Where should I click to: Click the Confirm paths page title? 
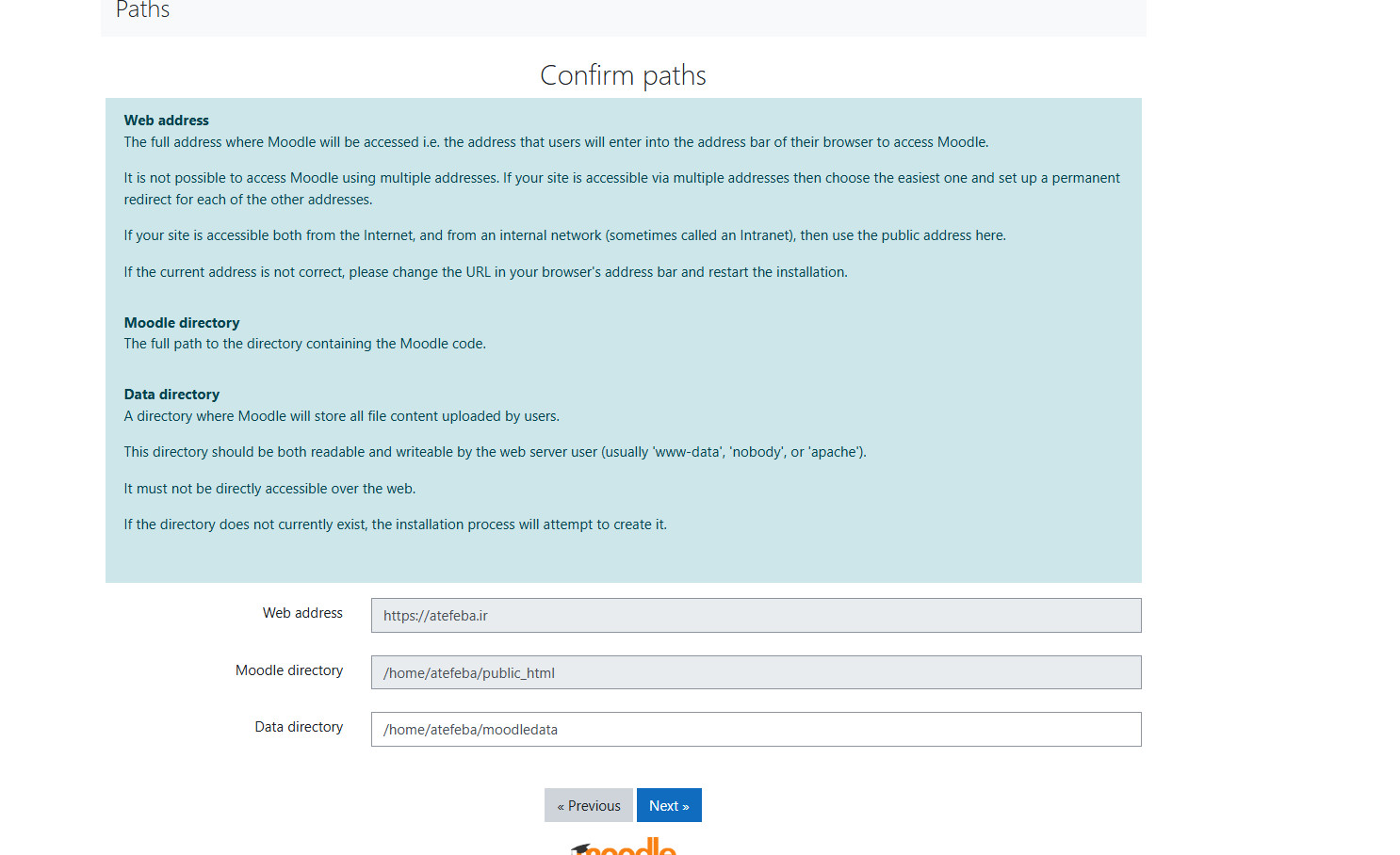click(x=623, y=74)
